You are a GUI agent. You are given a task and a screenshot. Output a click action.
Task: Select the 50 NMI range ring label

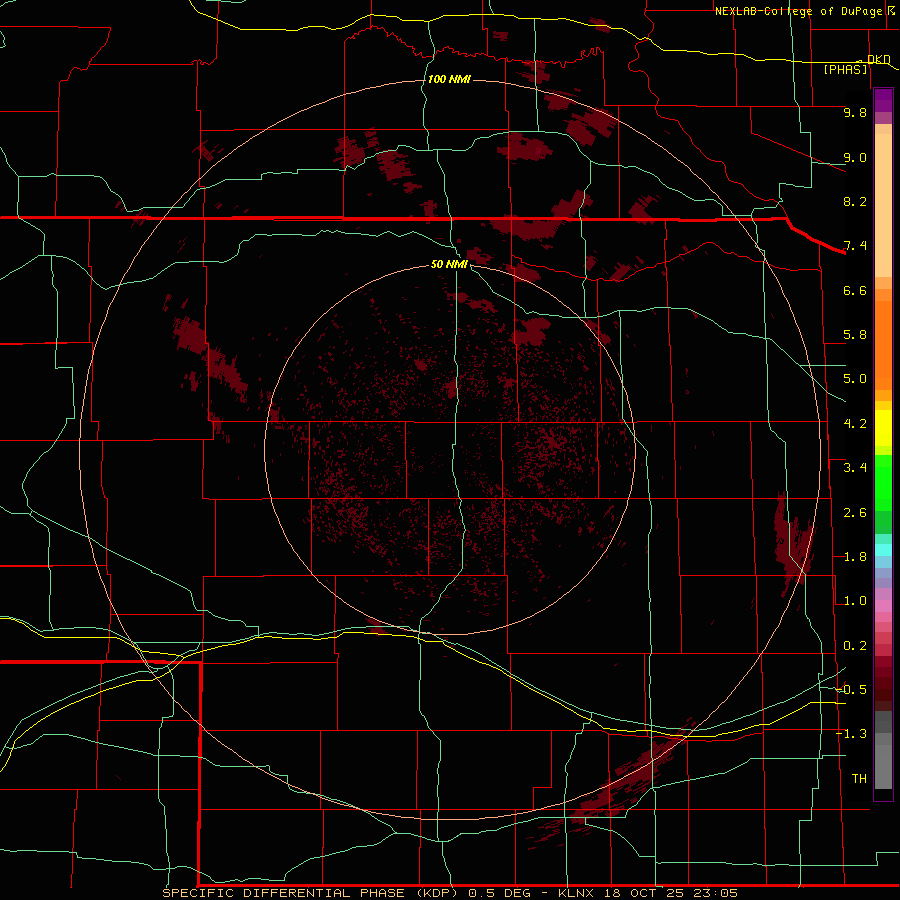coord(449,264)
